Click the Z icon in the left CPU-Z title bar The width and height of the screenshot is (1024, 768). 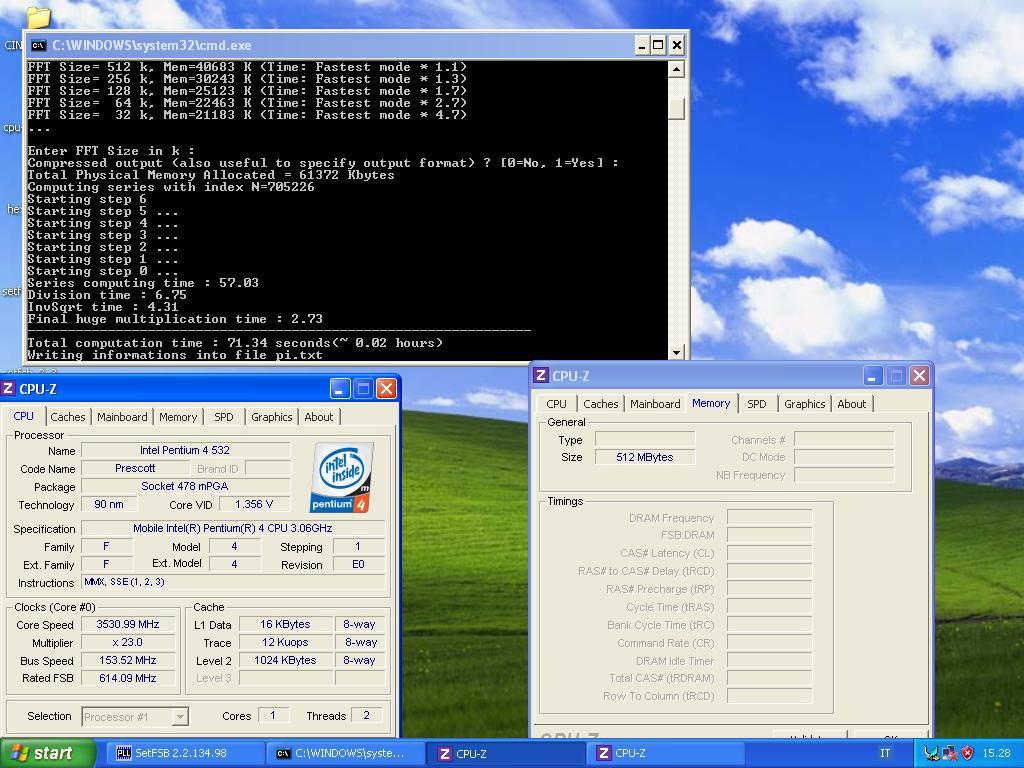[8, 389]
